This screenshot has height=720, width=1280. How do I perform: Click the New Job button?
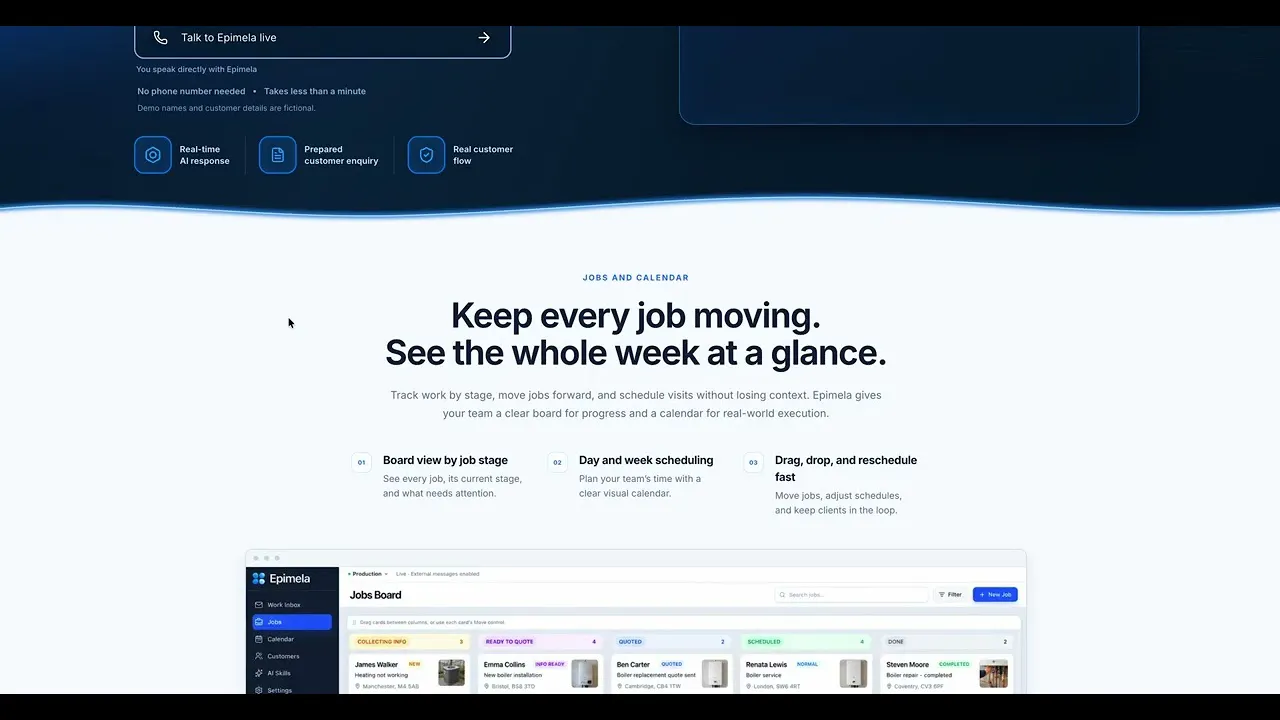995,595
